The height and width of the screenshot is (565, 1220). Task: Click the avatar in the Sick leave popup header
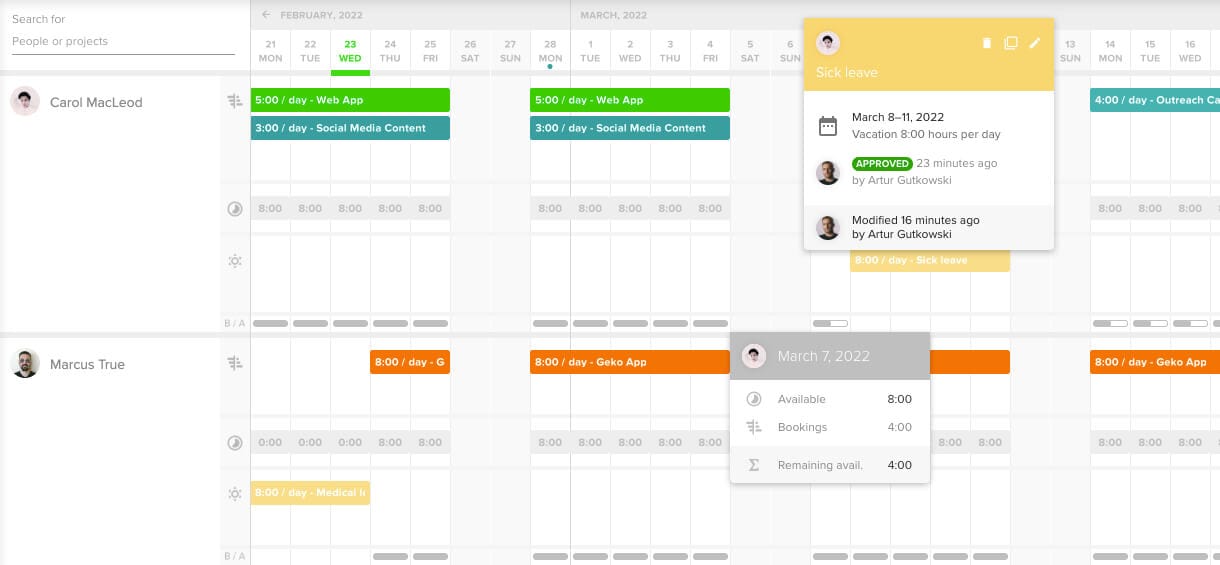[828, 43]
